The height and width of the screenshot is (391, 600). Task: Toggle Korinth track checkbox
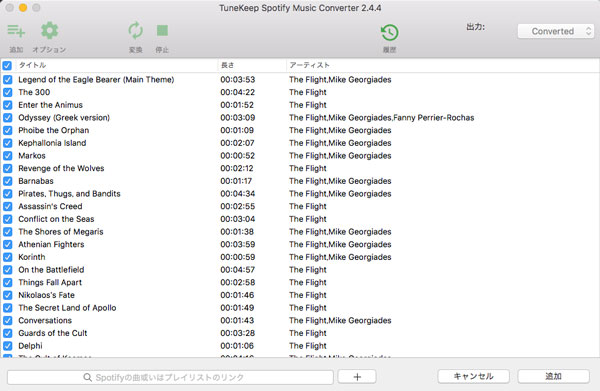click(8, 257)
